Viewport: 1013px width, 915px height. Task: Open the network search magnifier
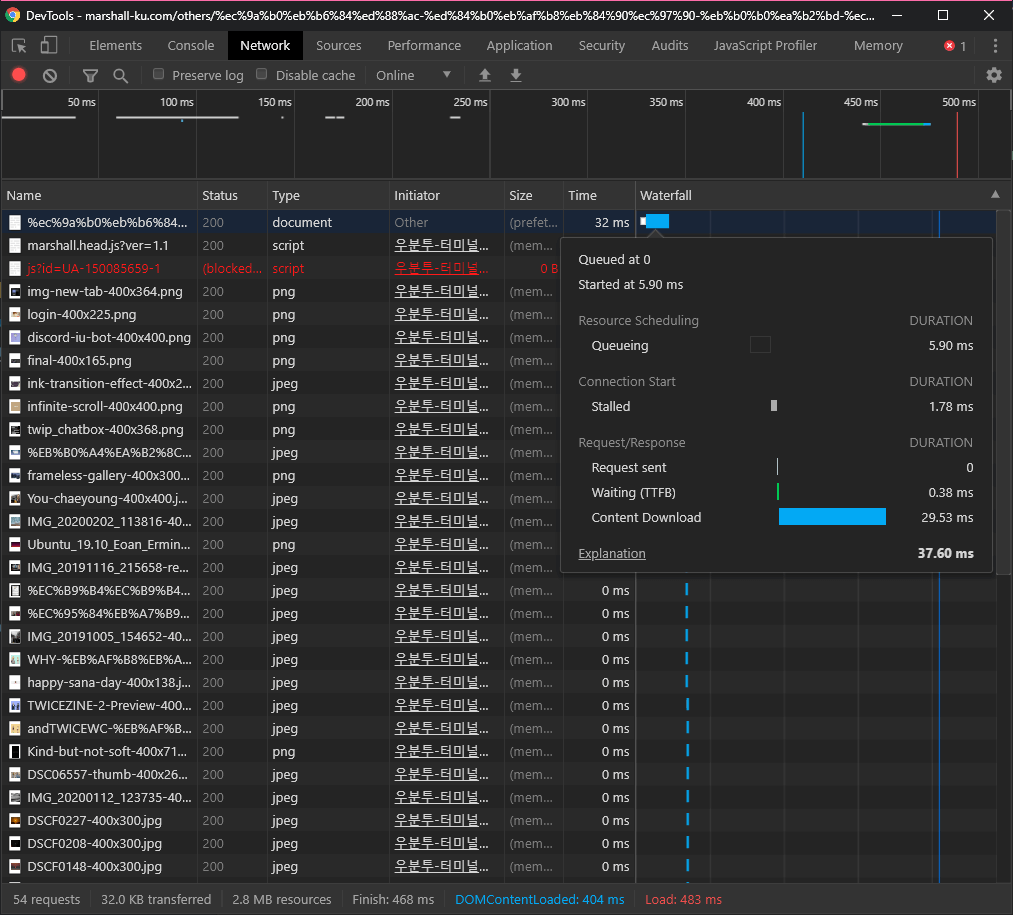pyautogui.click(x=120, y=75)
